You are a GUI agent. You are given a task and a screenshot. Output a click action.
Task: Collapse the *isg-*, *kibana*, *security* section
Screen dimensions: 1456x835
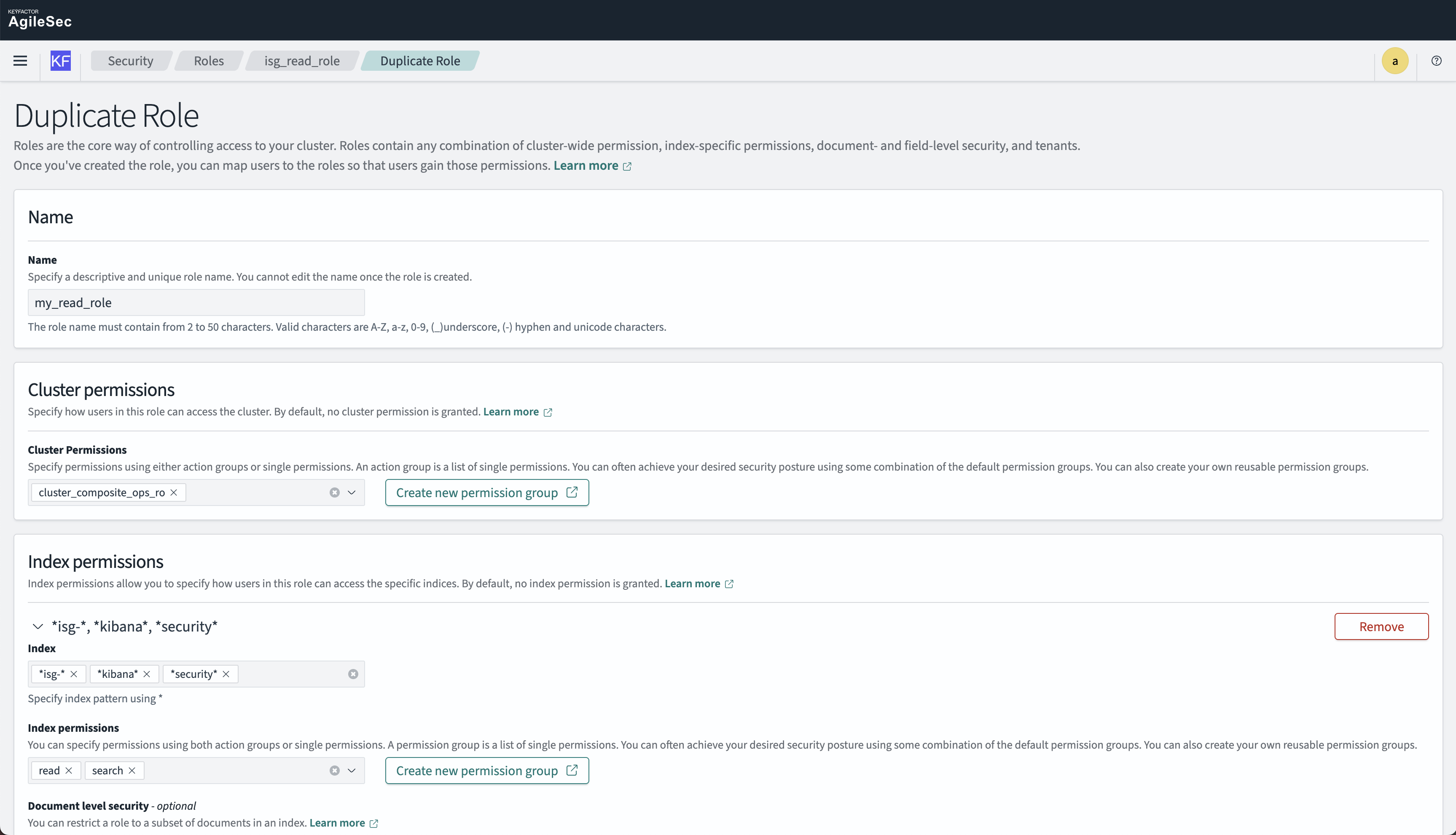[38, 626]
